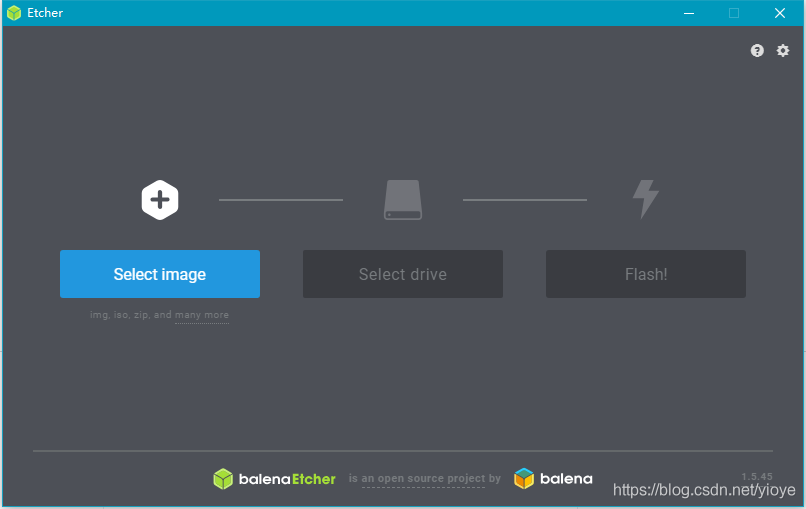Click the balena logo in footer
The height and width of the screenshot is (509, 806).
[553, 479]
